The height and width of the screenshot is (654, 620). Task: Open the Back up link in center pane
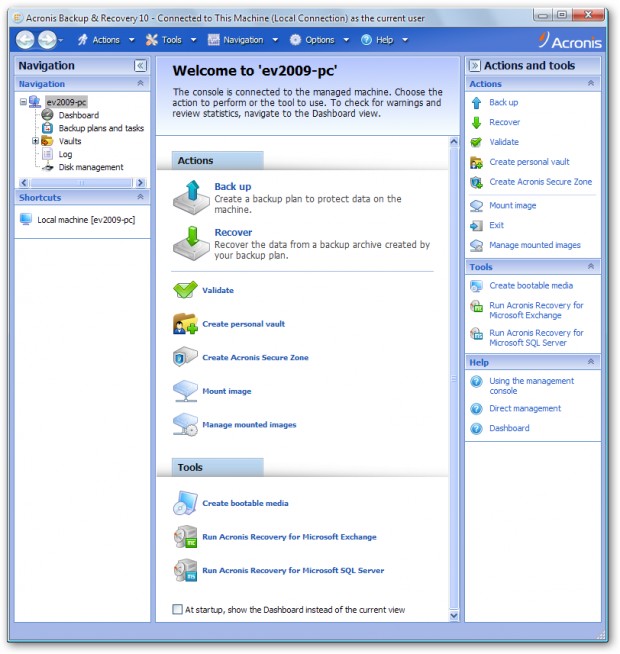tap(233, 186)
